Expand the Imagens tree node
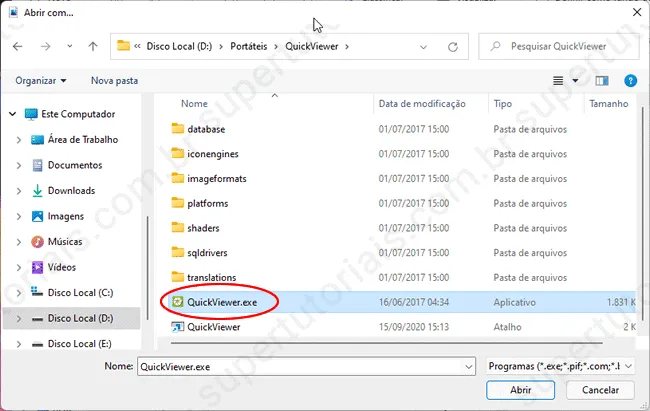Viewport: 650px width, 411px height. [x=18, y=216]
